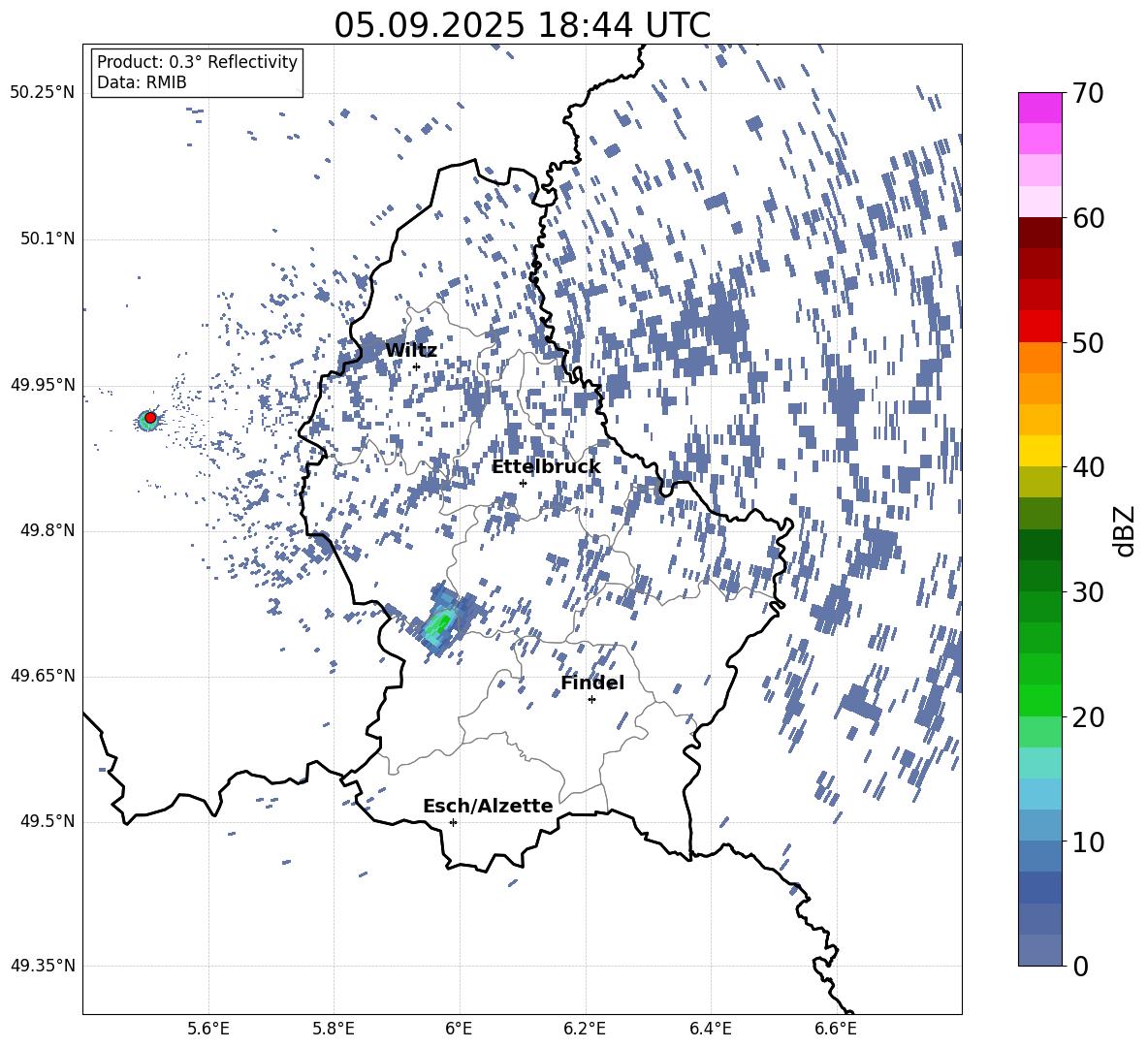
Task: Click the 6.6°E longitude label
Action: (836, 1030)
